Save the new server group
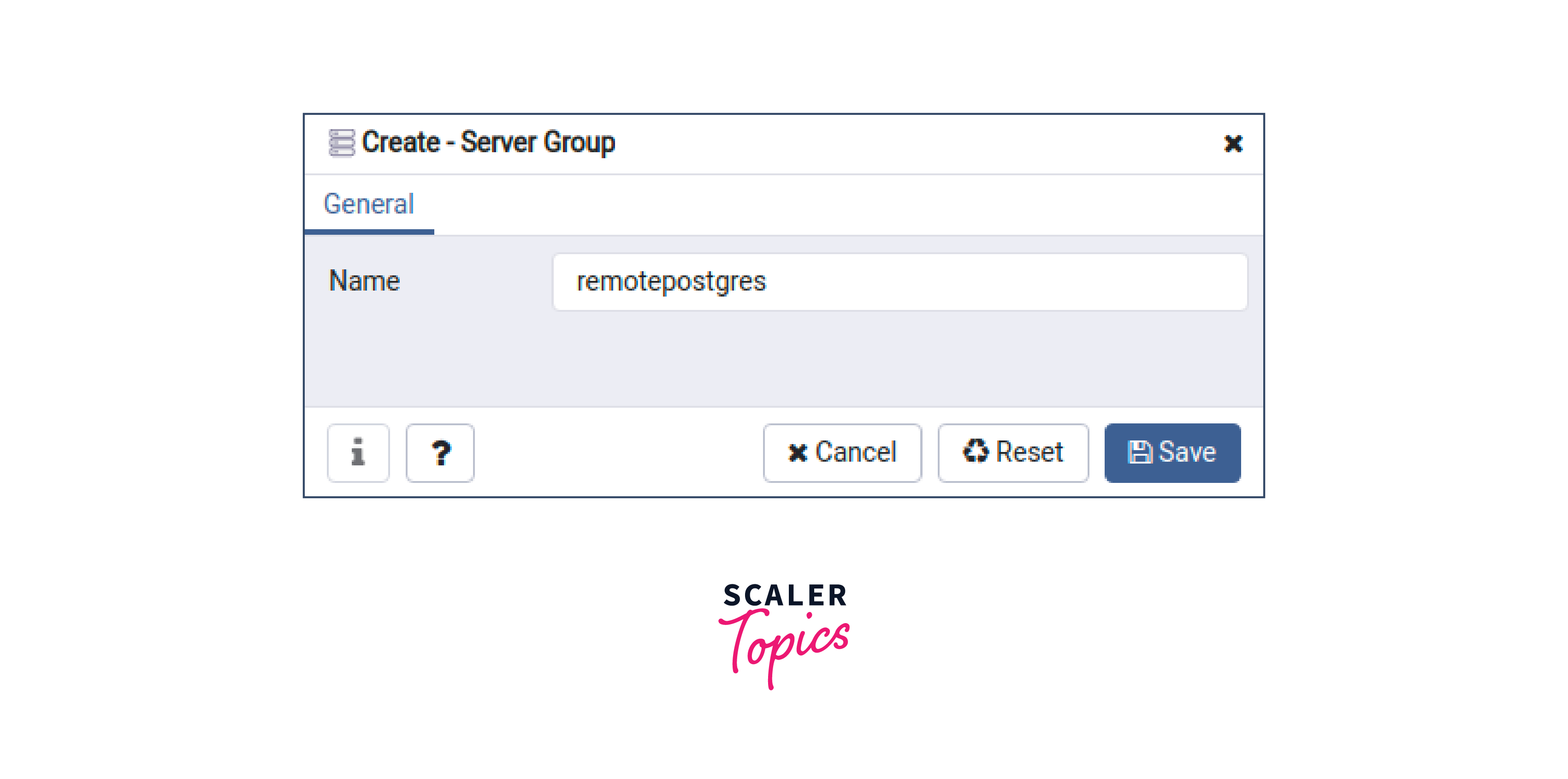Image resolution: width=1568 pixels, height=779 pixels. [1172, 452]
